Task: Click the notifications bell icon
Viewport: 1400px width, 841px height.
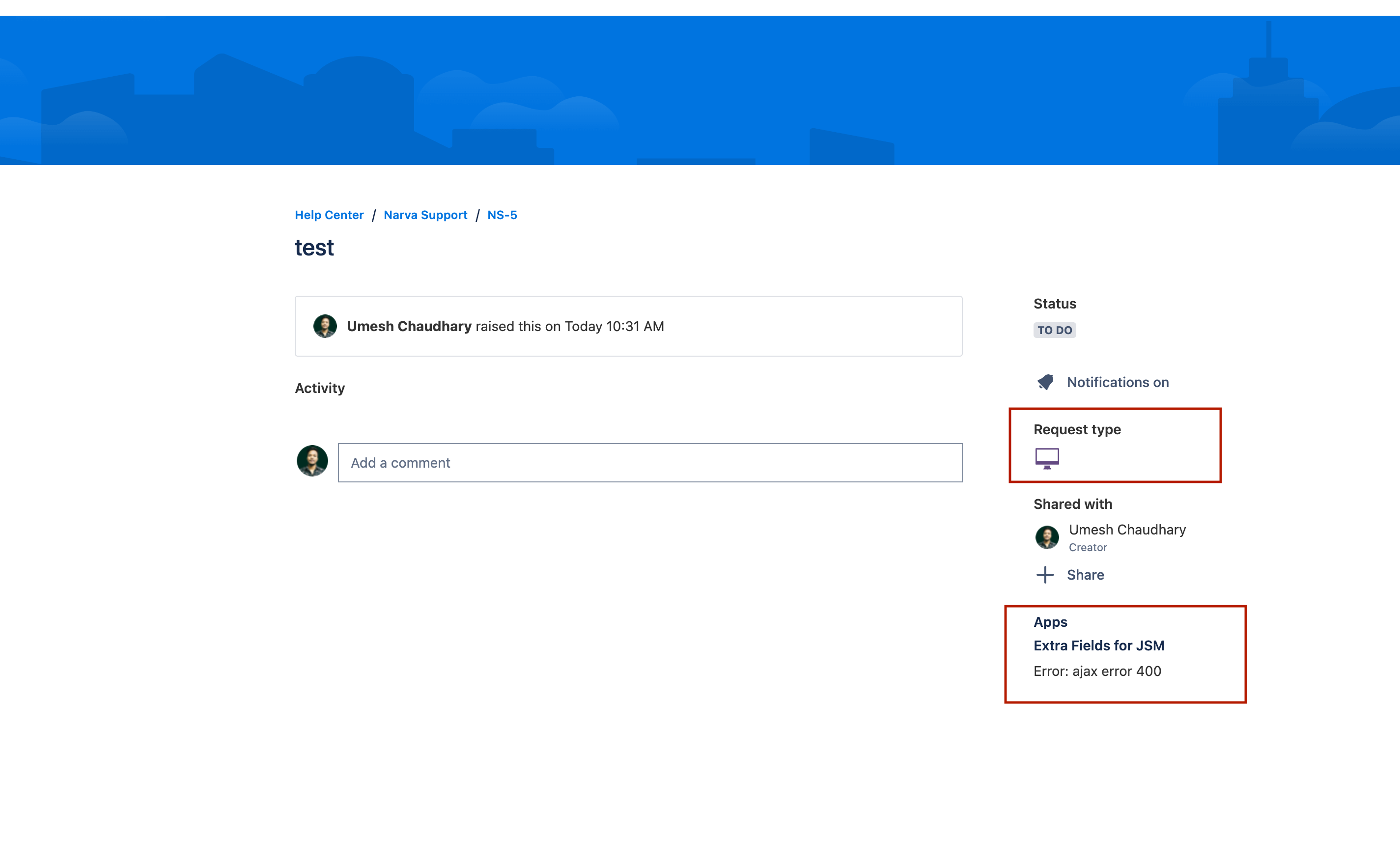Action: (x=1045, y=382)
